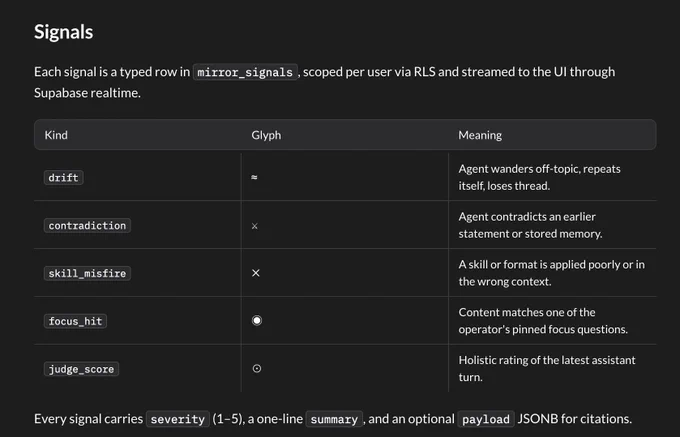Click the drift approximately-equal glyph
The height and width of the screenshot is (437, 680).
pyautogui.click(x=254, y=177)
